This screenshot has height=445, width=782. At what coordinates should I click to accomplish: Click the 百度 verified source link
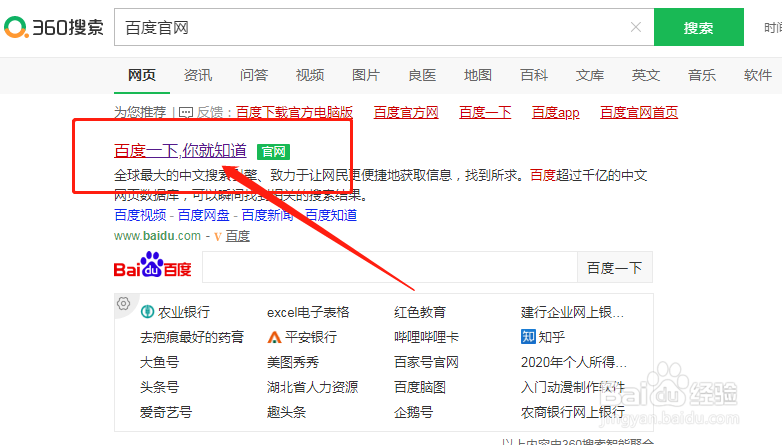(237, 235)
